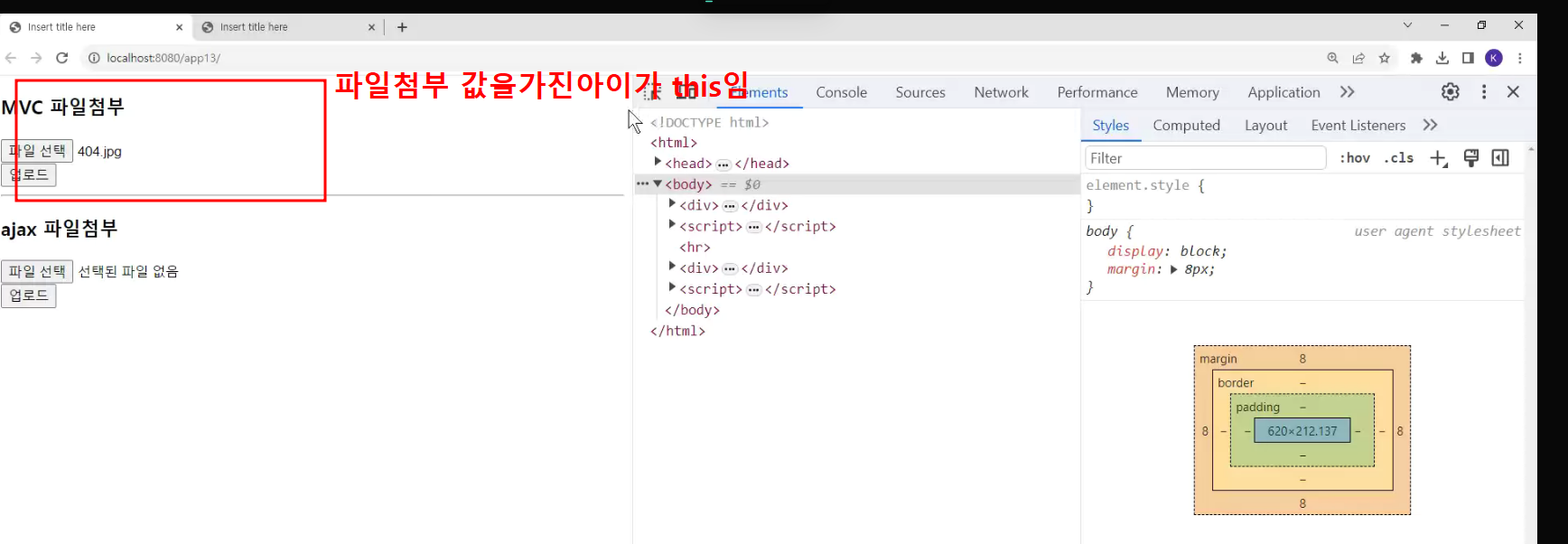Open browser extensions puzzle icon
Screen dimensions: 1568x544
click(x=1416, y=58)
